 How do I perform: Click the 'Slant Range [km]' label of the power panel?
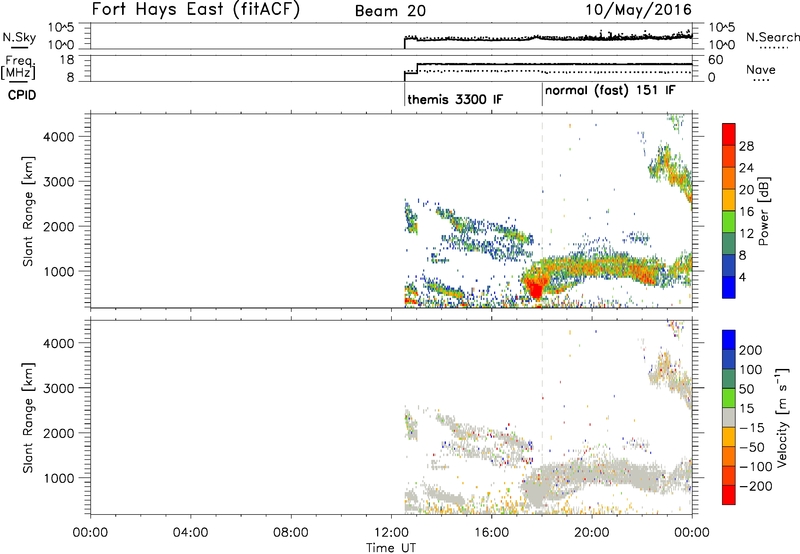[28, 211]
